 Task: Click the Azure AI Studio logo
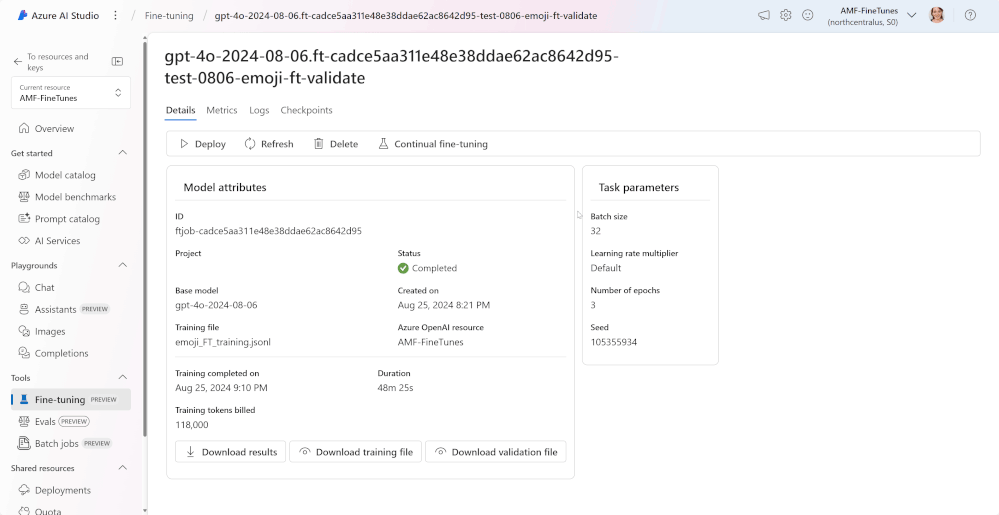pos(23,15)
